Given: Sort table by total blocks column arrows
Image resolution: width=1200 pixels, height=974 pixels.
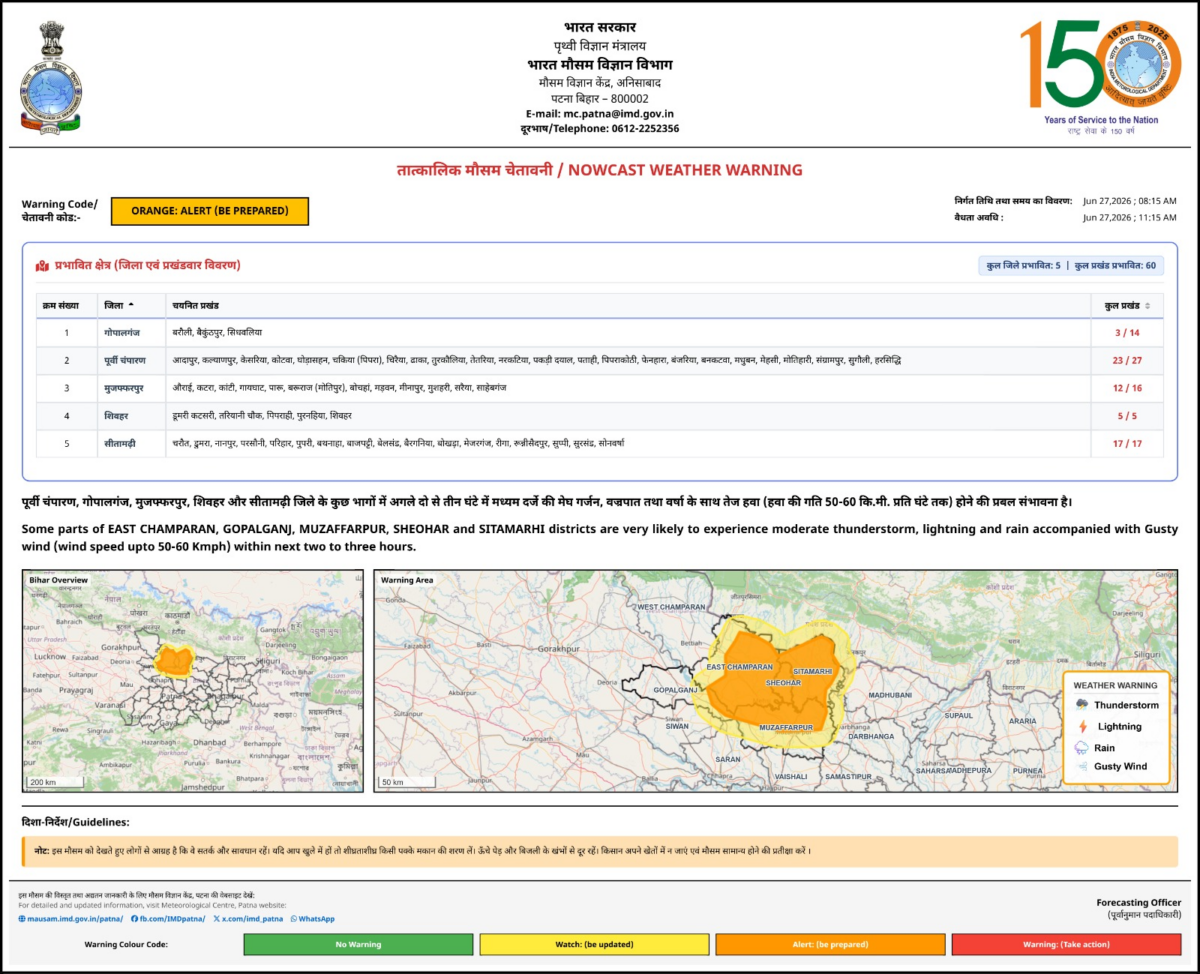Looking at the screenshot, I should click(1147, 305).
